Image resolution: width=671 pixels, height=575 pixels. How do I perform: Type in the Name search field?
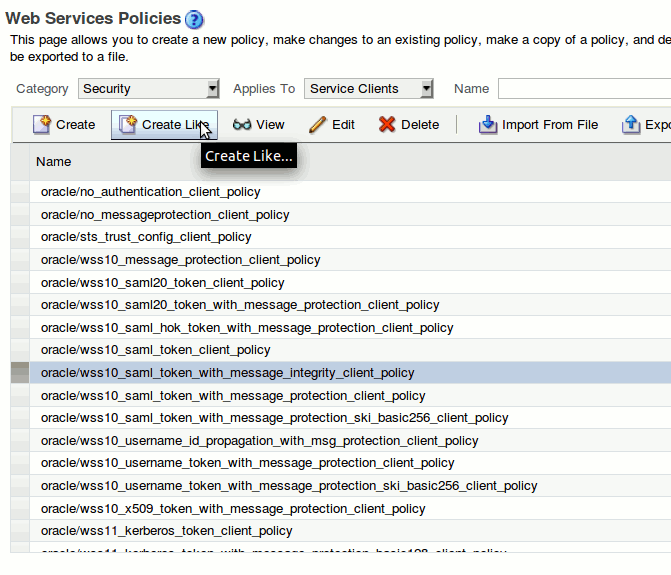pos(584,89)
